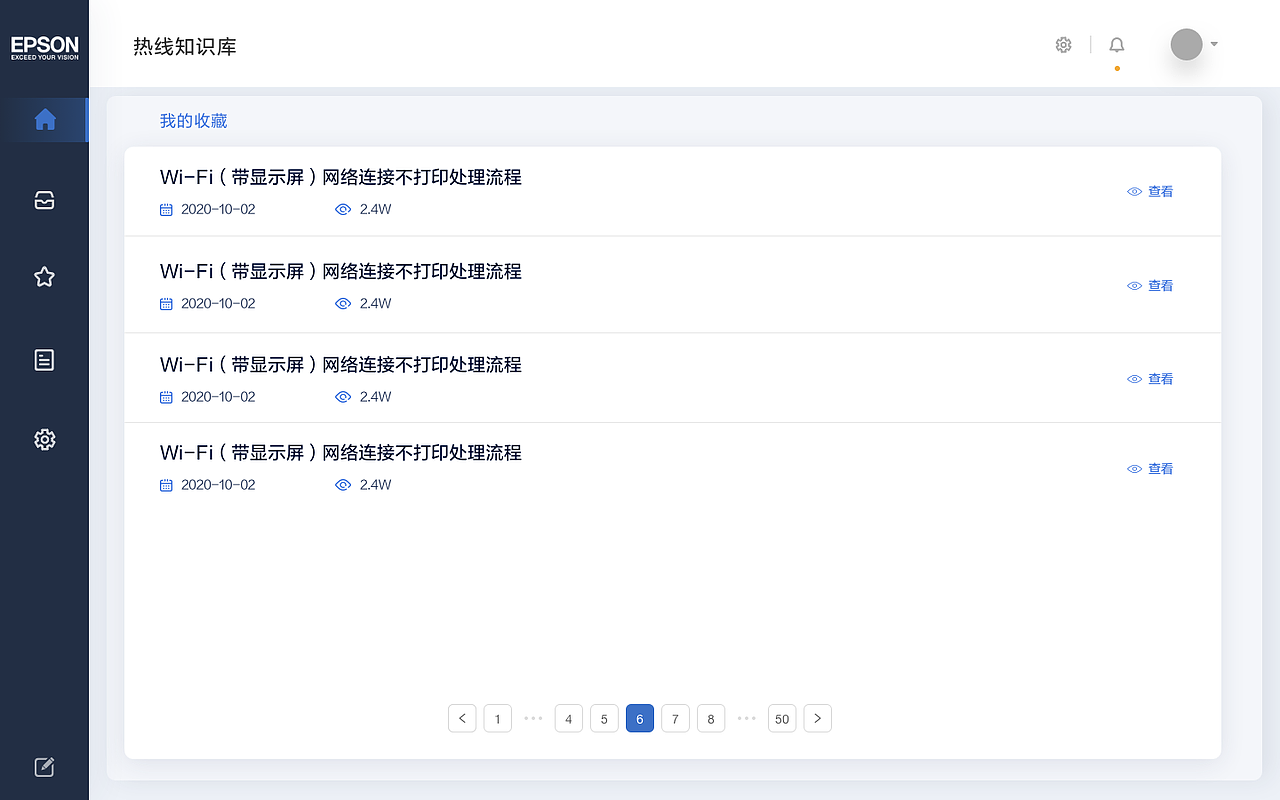Go to page 5
Viewport: 1280px width, 800px height.
click(x=604, y=718)
